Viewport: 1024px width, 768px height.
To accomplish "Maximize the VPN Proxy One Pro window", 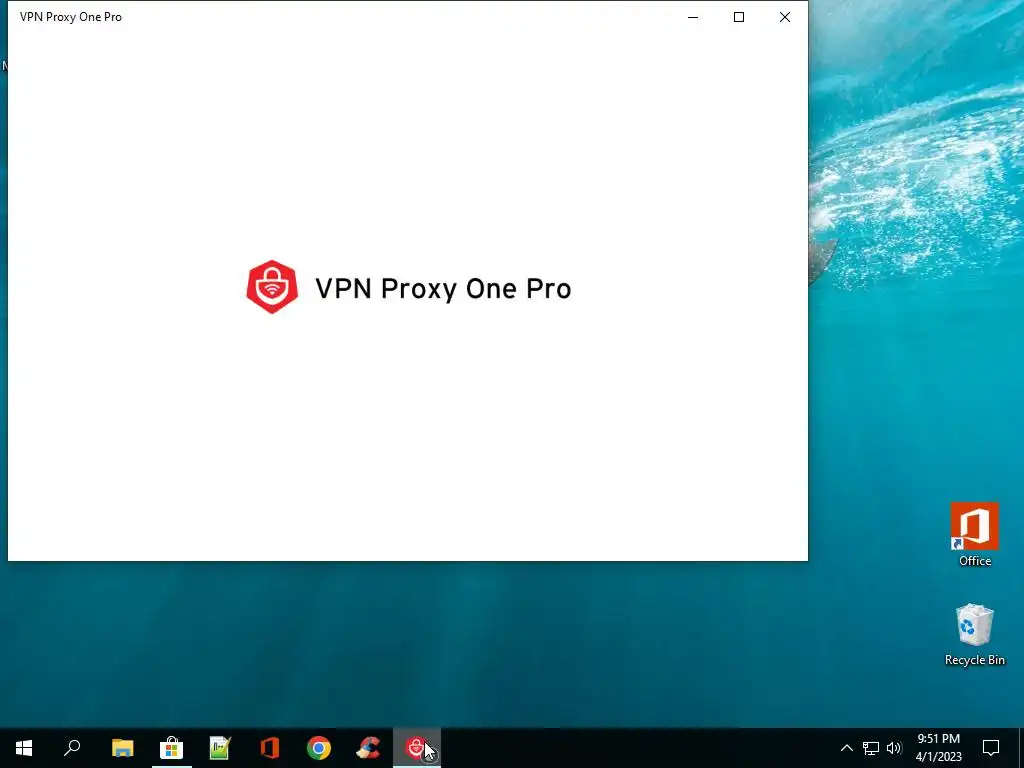I will (x=739, y=17).
